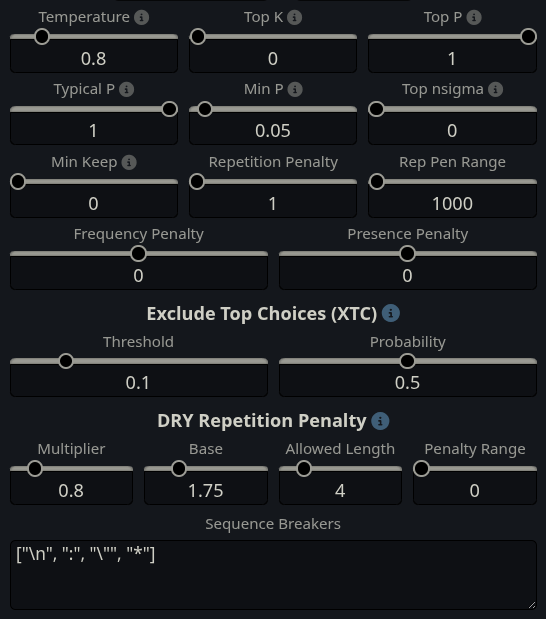
Task: Focus the Rep Pen Range value field
Action: [x=452, y=204]
